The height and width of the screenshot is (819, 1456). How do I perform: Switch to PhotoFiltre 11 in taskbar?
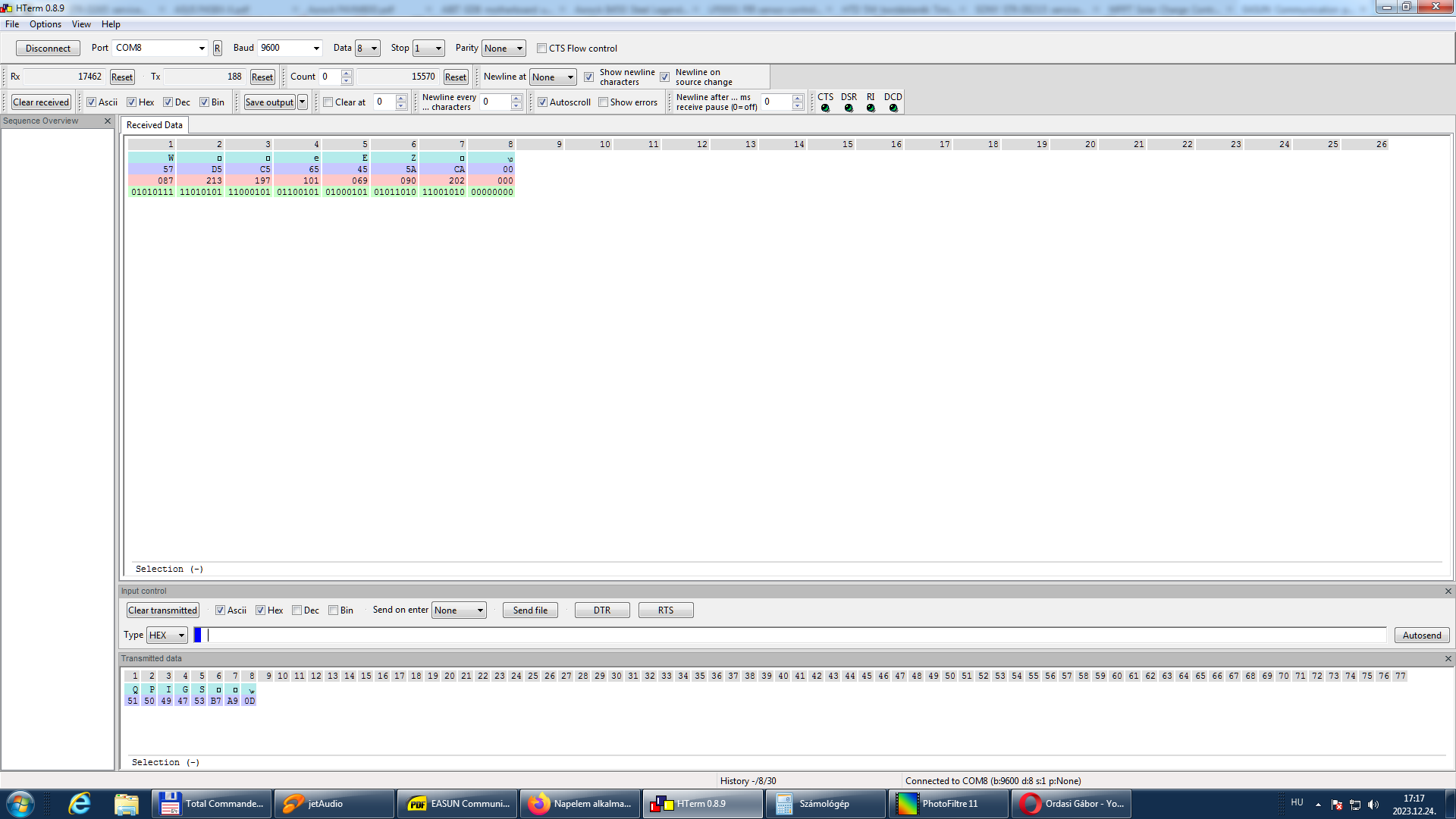click(x=948, y=804)
